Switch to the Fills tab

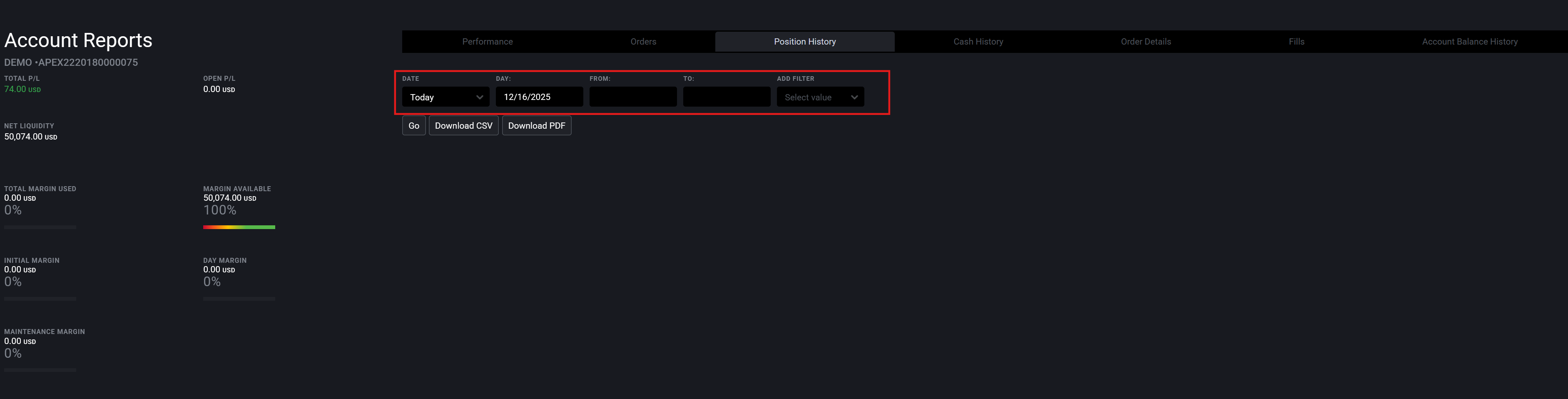pyautogui.click(x=1296, y=41)
